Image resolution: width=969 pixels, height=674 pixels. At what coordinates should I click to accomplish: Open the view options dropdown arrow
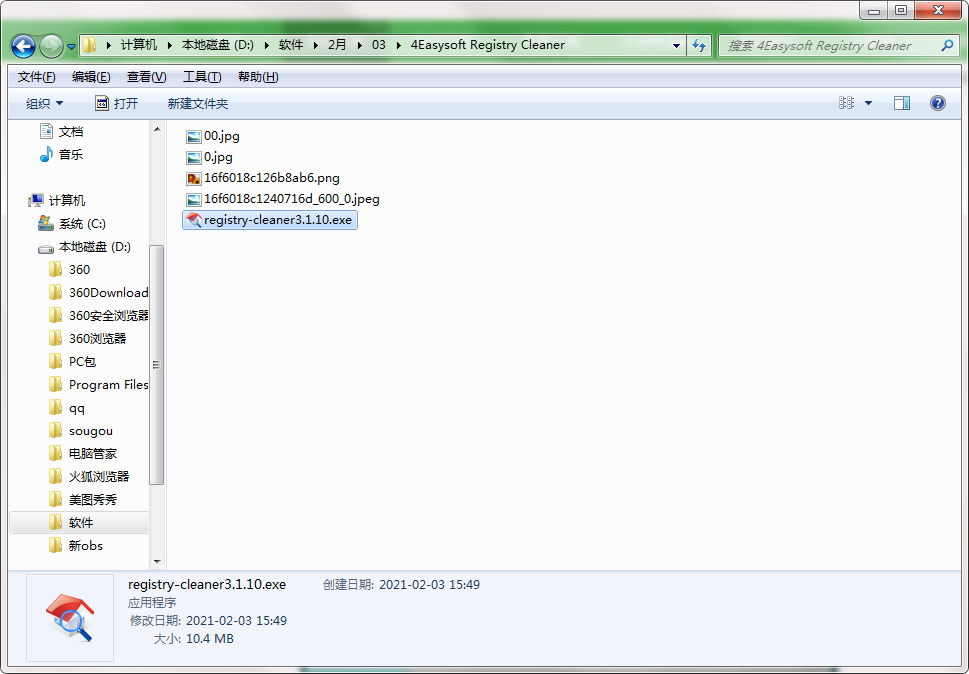tap(868, 103)
